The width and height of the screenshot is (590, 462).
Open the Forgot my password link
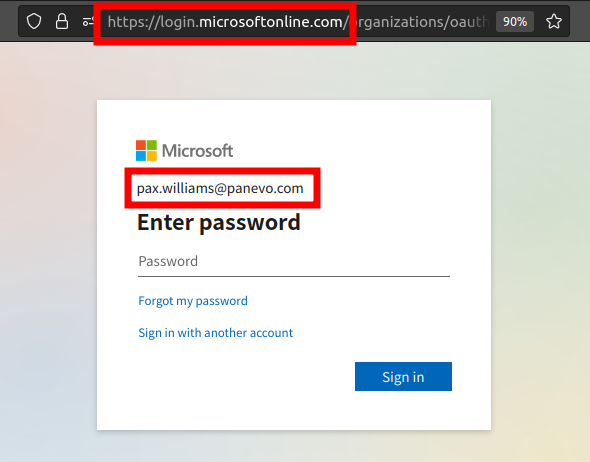click(193, 301)
